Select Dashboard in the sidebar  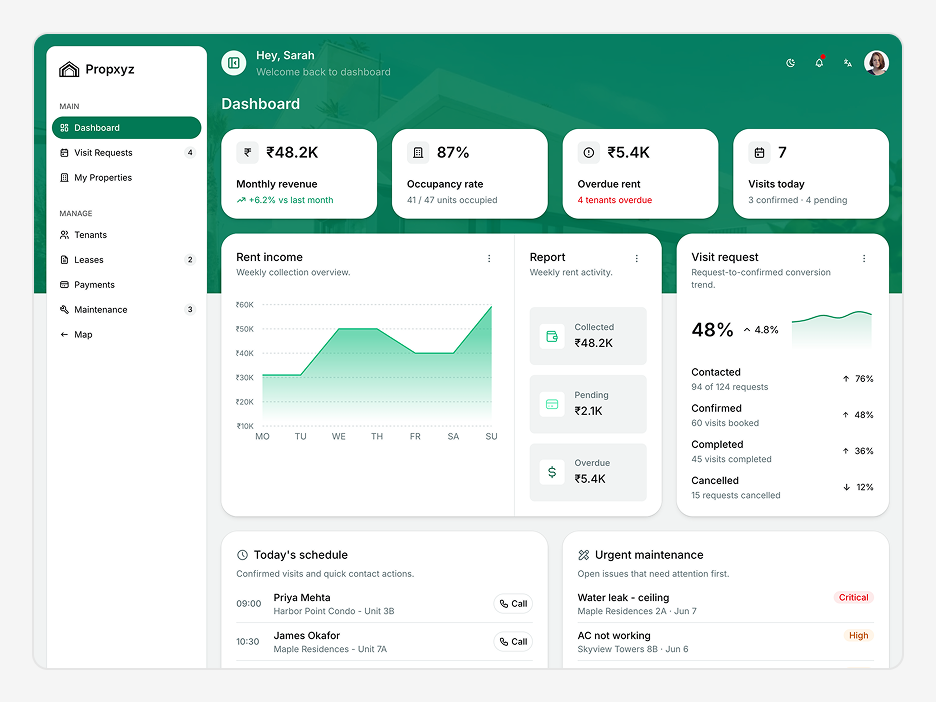[127, 128]
